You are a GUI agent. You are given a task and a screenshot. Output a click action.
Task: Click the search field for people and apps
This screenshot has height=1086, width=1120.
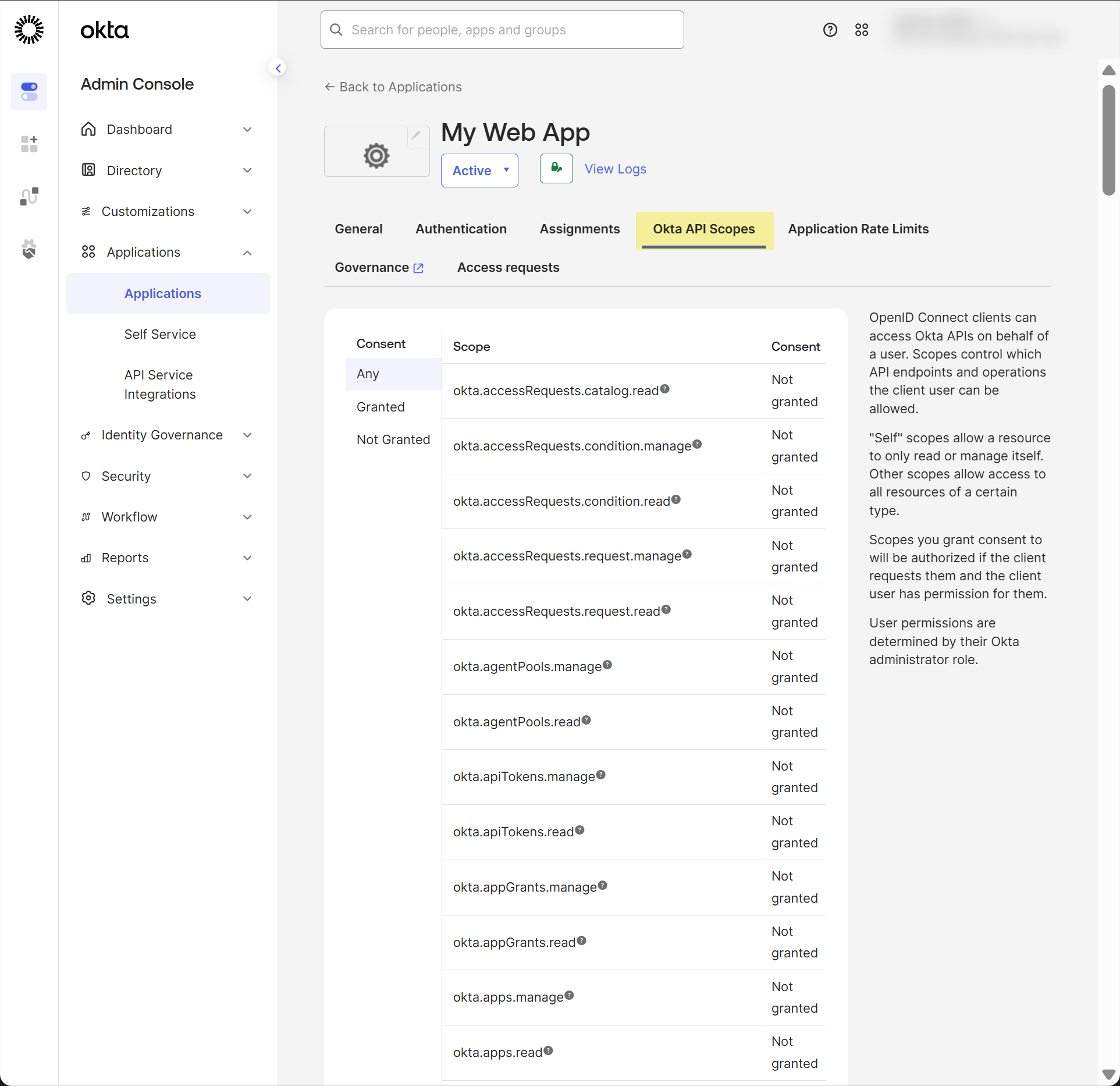click(502, 30)
